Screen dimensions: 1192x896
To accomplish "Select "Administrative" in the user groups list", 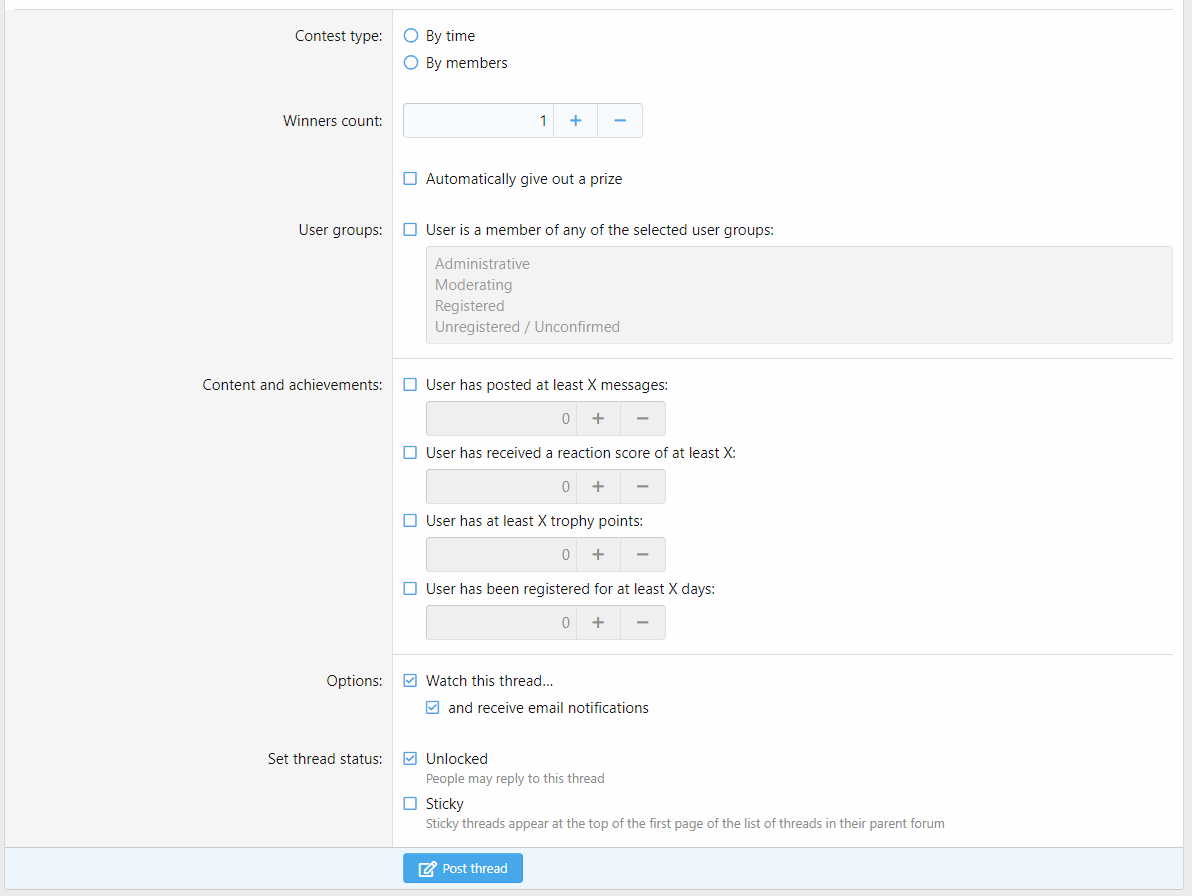I will [x=482, y=263].
